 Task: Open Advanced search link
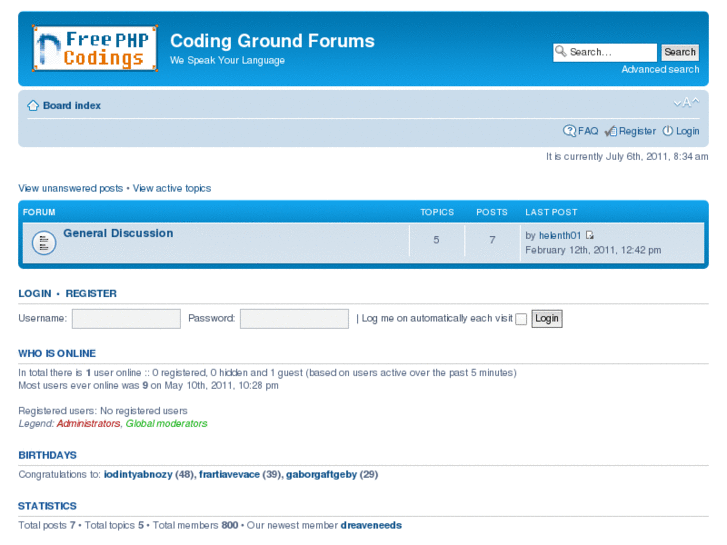pos(660,70)
